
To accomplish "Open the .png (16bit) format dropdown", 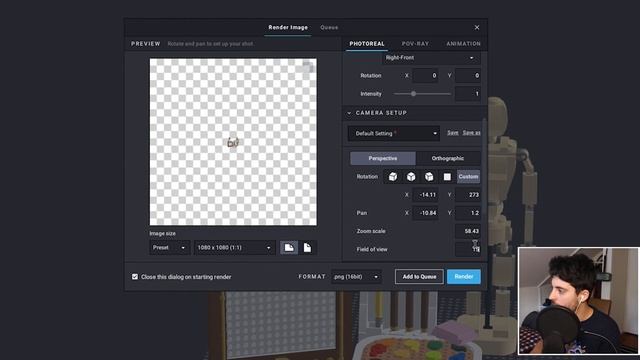I will pyautogui.click(x=356, y=277).
